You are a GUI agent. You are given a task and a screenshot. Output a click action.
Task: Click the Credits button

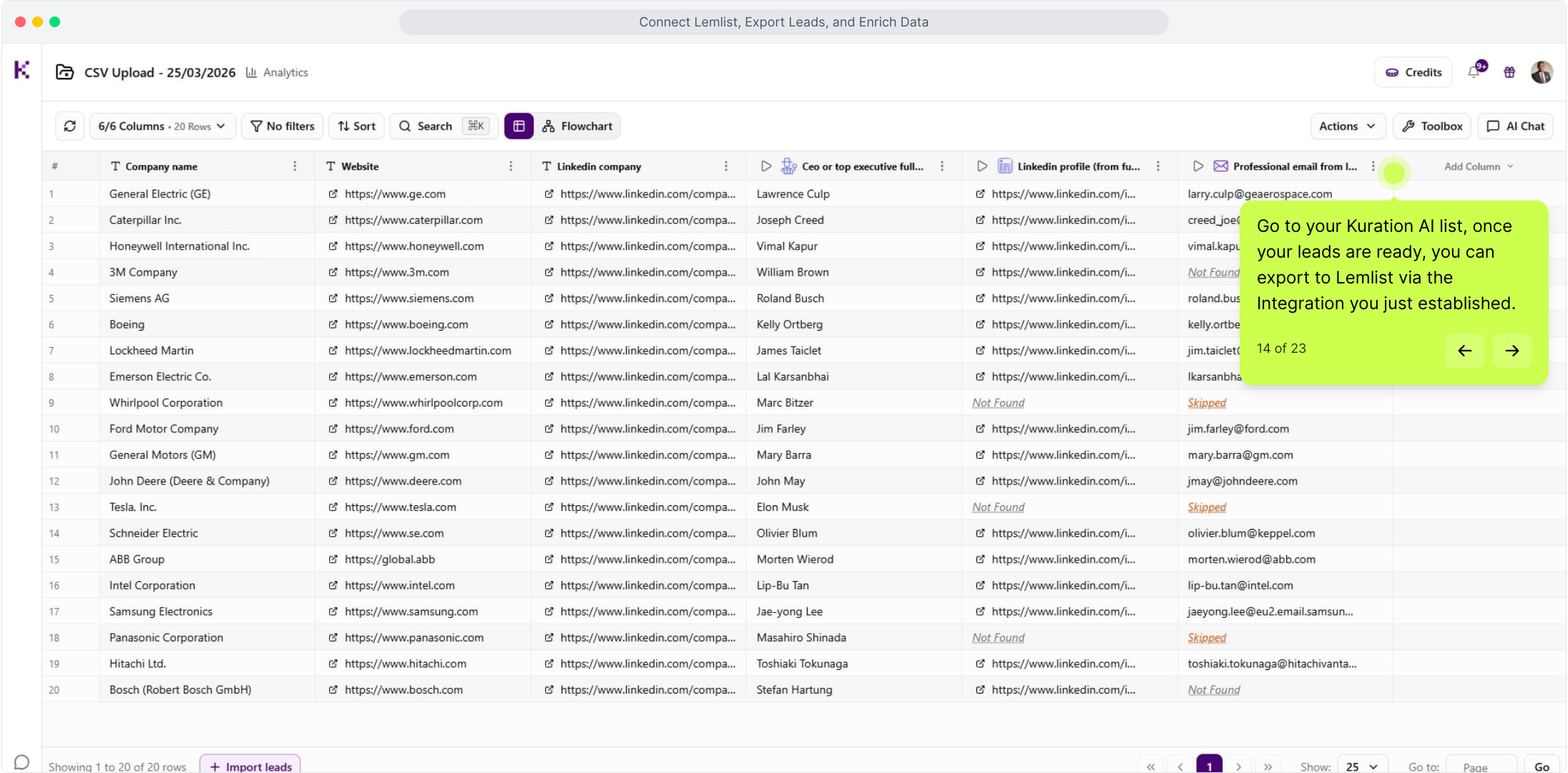tap(1413, 72)
